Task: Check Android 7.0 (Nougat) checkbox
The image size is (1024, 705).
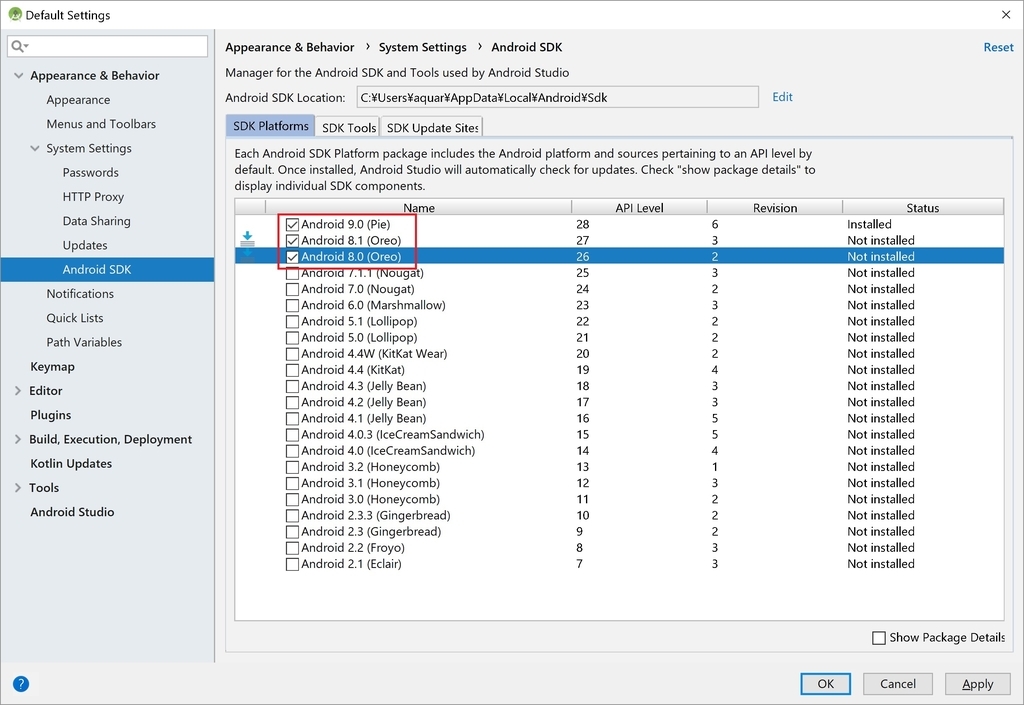Action: 292,289
